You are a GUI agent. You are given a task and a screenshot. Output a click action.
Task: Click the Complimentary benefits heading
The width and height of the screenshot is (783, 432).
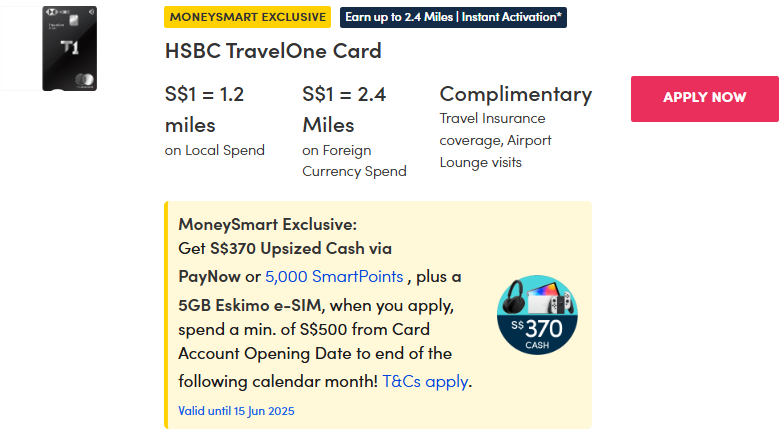click(x=516, y=94)
